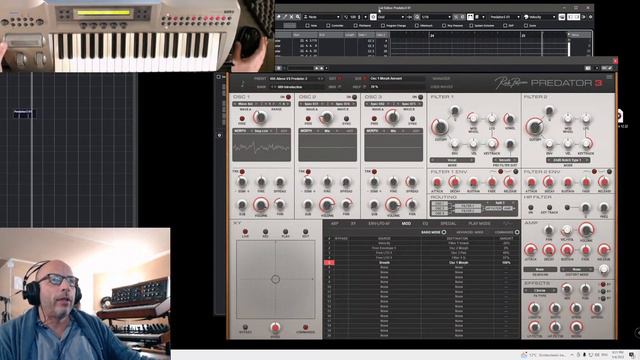Click the XY Bypass button
Image resolution: width=640 pixels, height=360 pixels.
pos(245,327)
